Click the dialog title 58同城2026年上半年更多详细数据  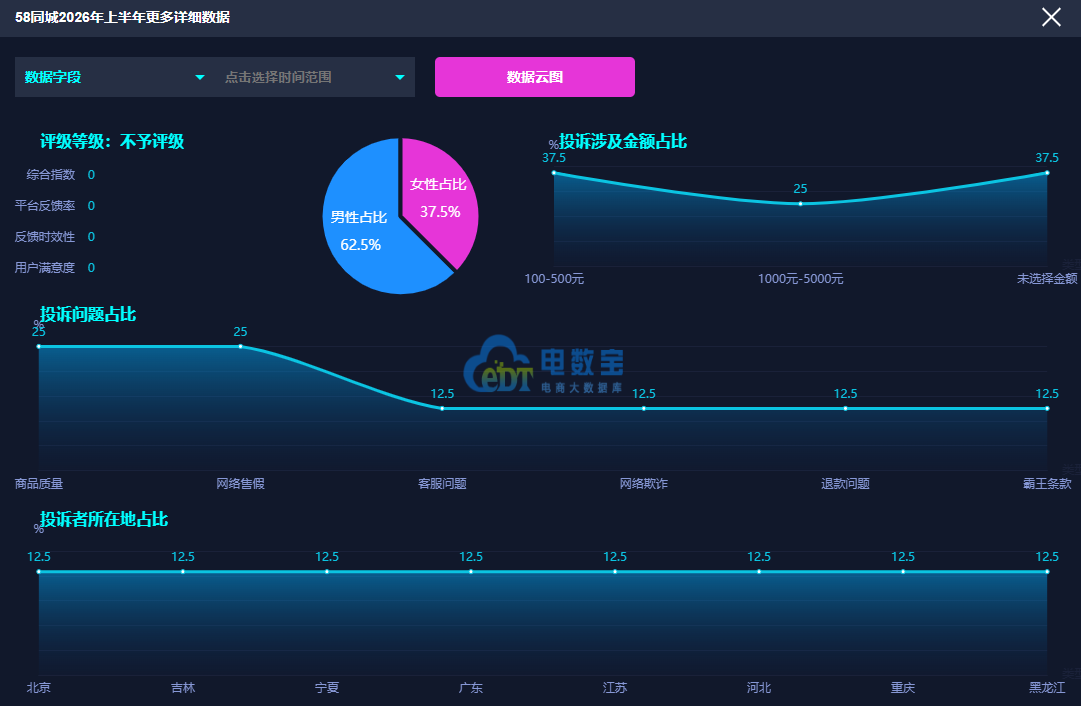[123, 17]
